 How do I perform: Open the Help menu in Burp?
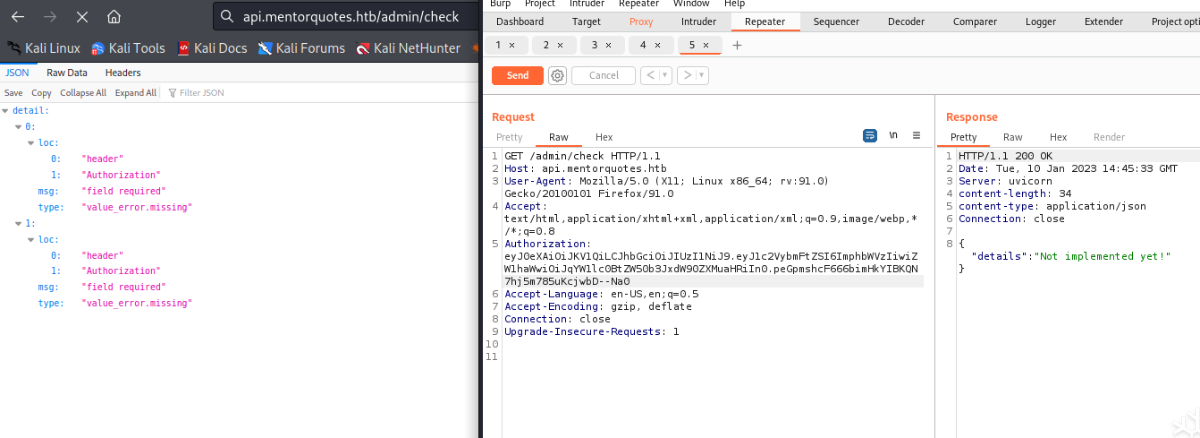pyautogui.click(x=736, y=4)
